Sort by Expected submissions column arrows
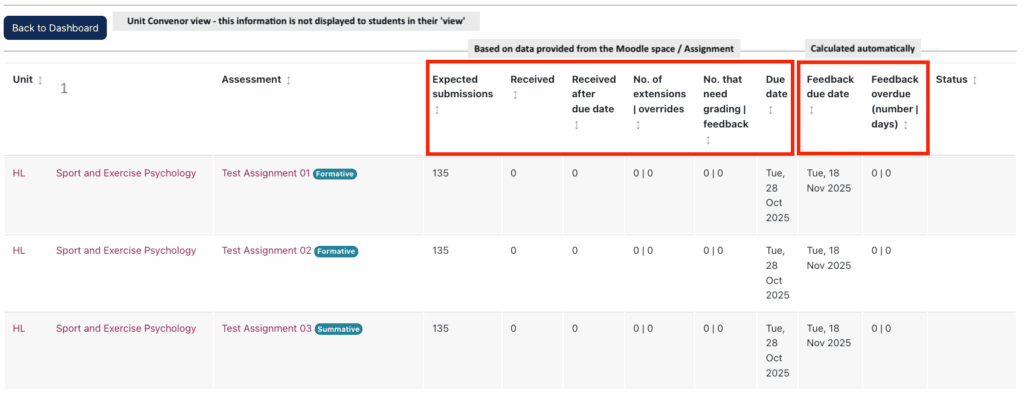Screen dimensions: 1024x397 (x=437, y=110)
